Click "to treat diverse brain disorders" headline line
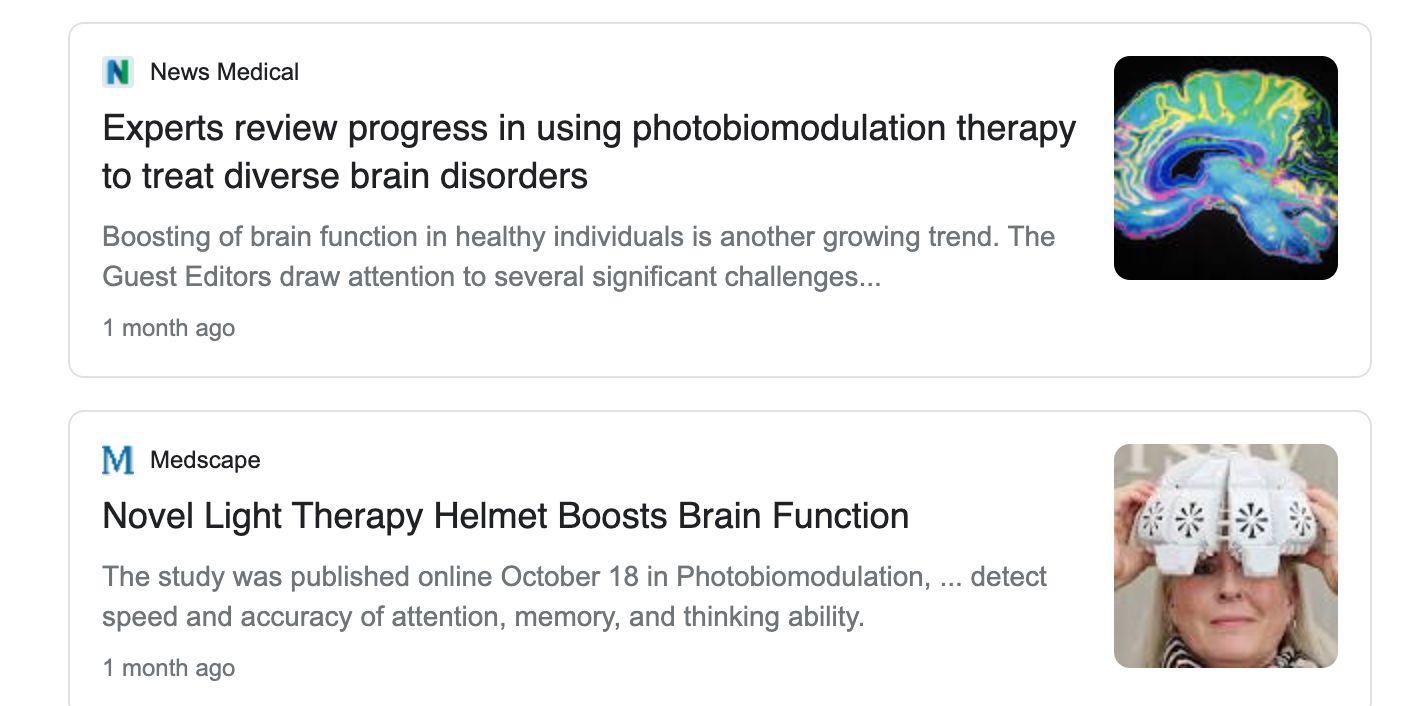The width and height of the screenshot is (1408, 706). coord(345,176)
